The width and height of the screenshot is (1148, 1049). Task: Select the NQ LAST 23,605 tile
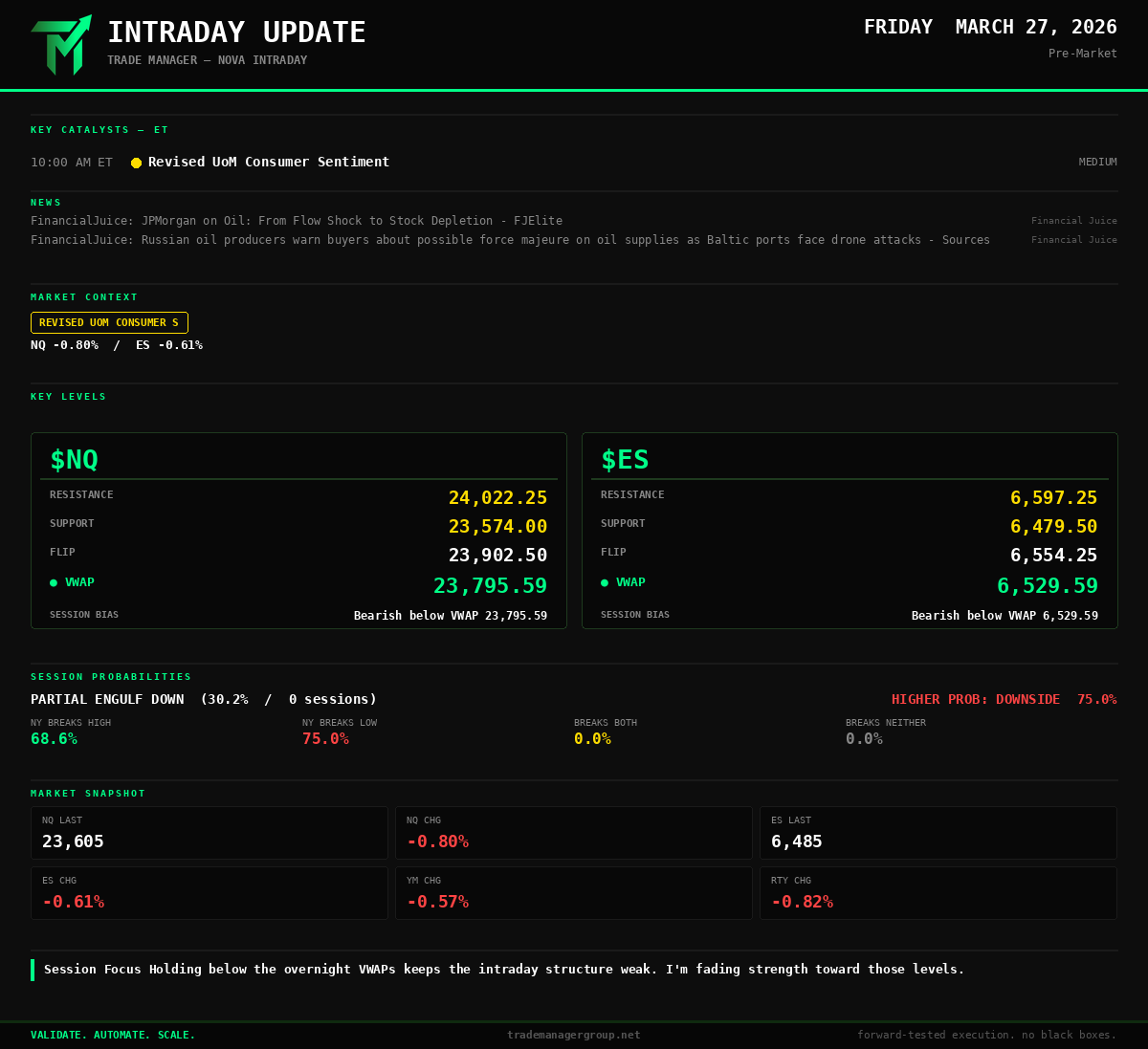(x=210, y=833)
